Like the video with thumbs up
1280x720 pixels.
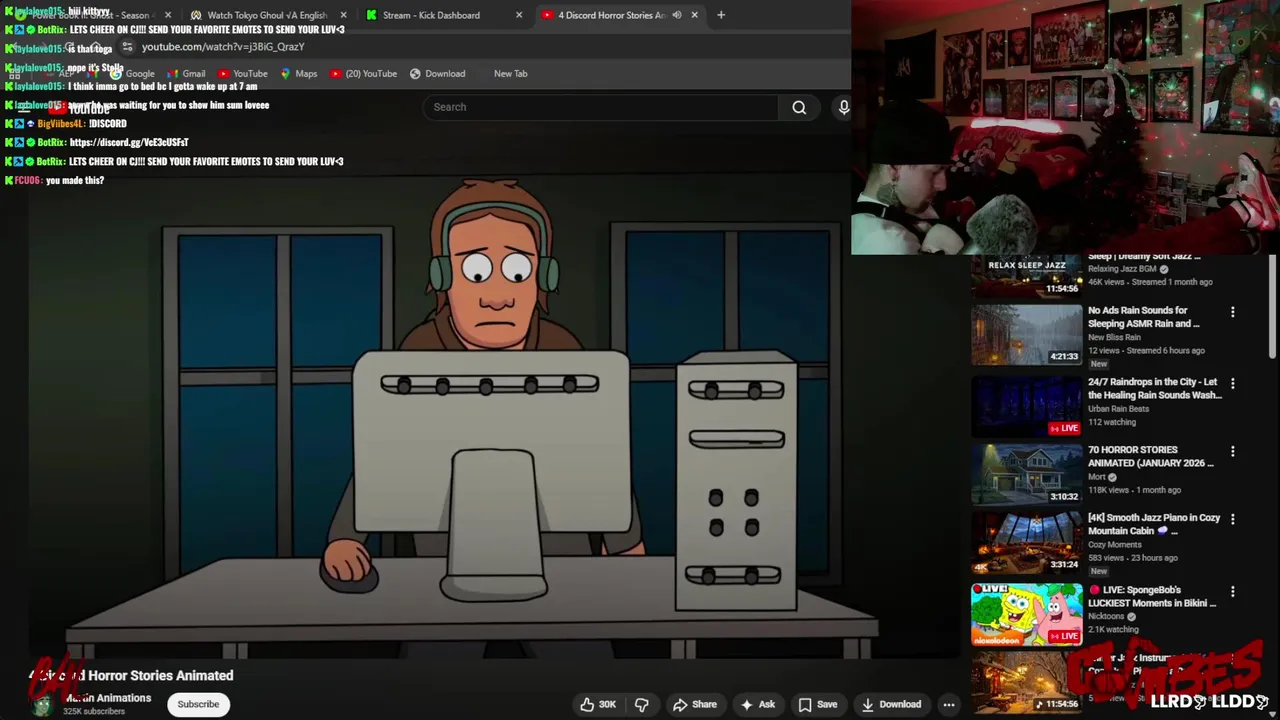[x=597, y=704]
